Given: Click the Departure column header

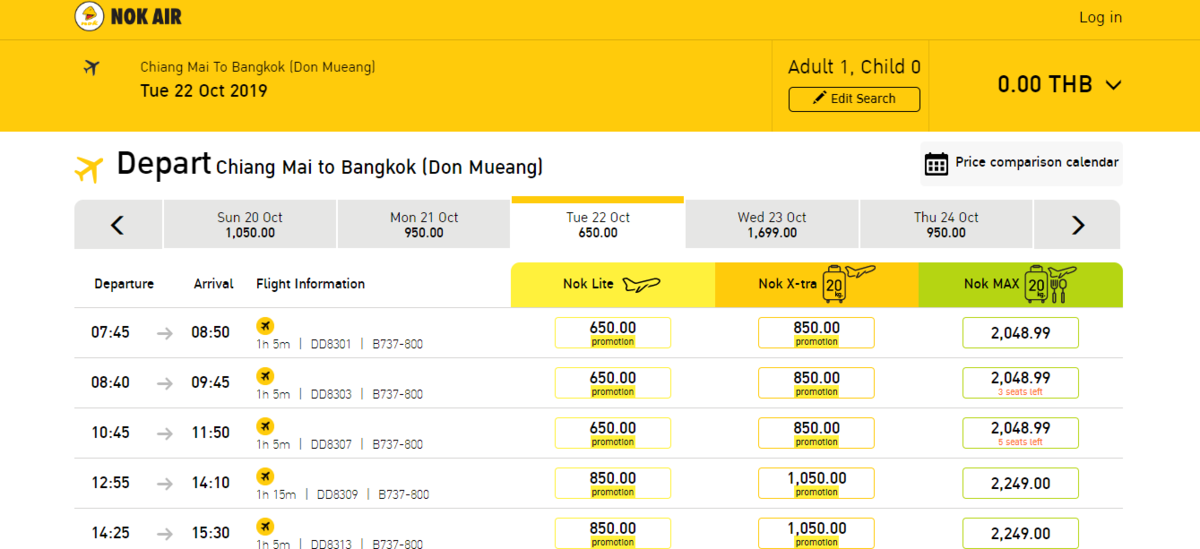Looking at the screenshot, I should click(124, 285).
